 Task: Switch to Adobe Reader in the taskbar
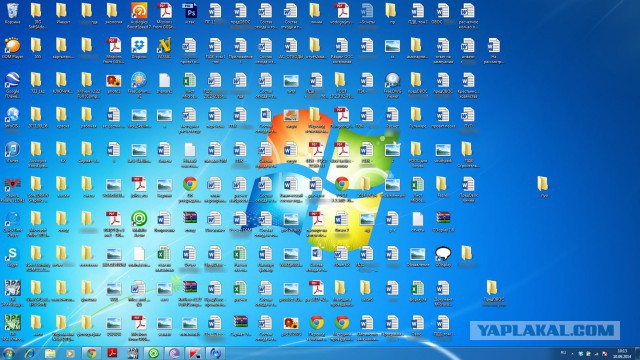pos(112,353)
